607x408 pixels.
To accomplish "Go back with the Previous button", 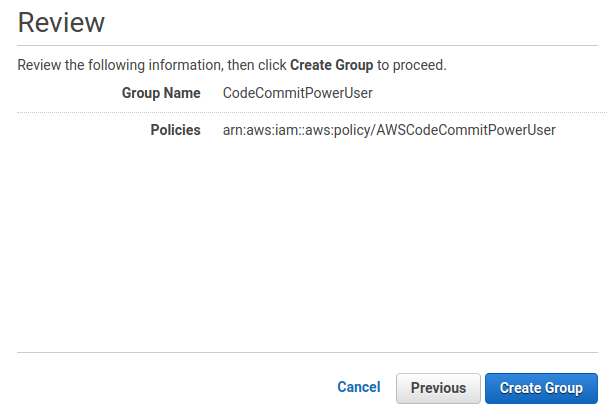I will point(438,388).
